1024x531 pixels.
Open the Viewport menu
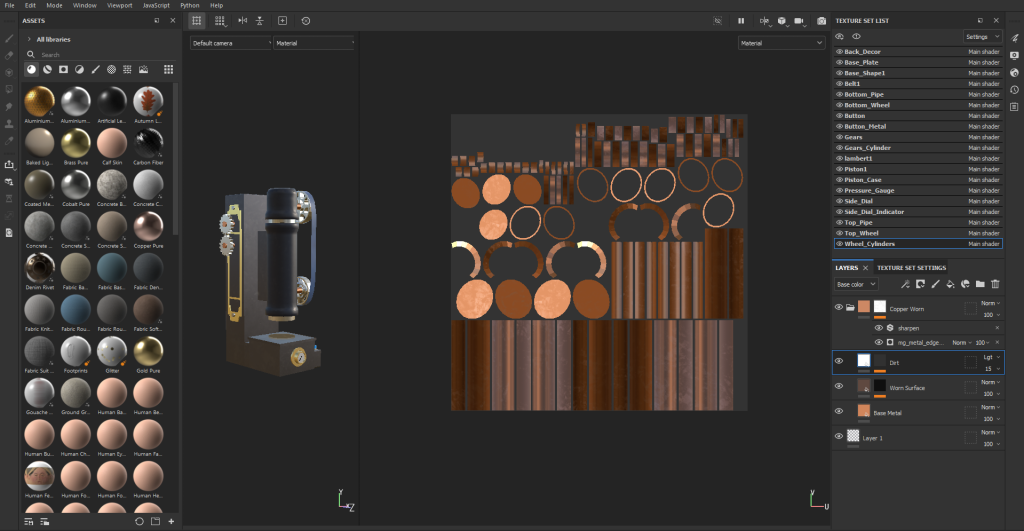[x=118, y=5]
